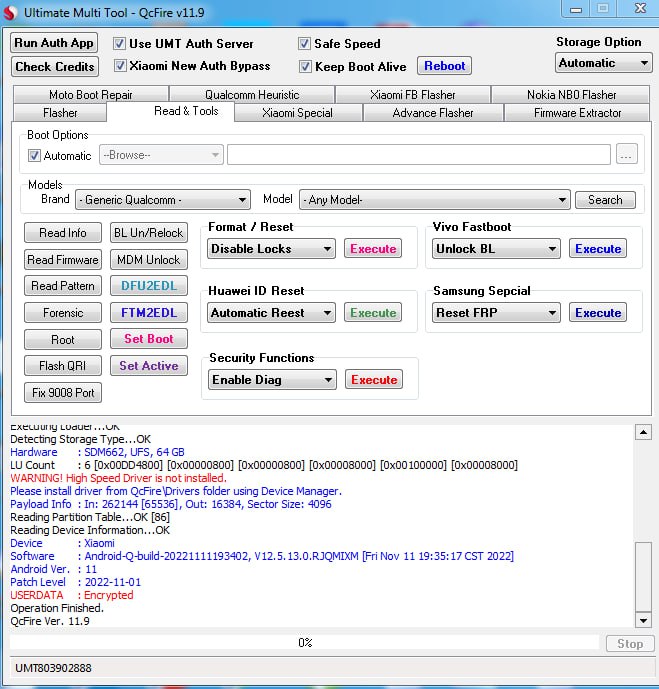Click Read Info button
Viewport: 659px width, 689px height.
(63, 233)
